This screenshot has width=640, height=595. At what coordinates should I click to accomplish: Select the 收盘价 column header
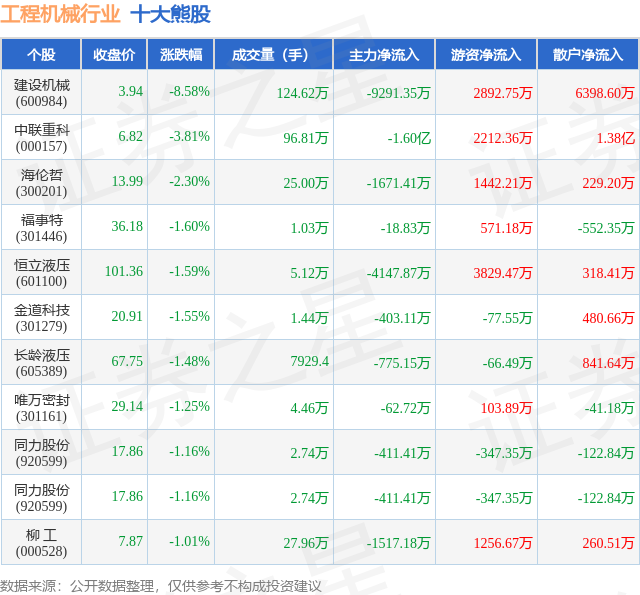click(x=114, y=55)
